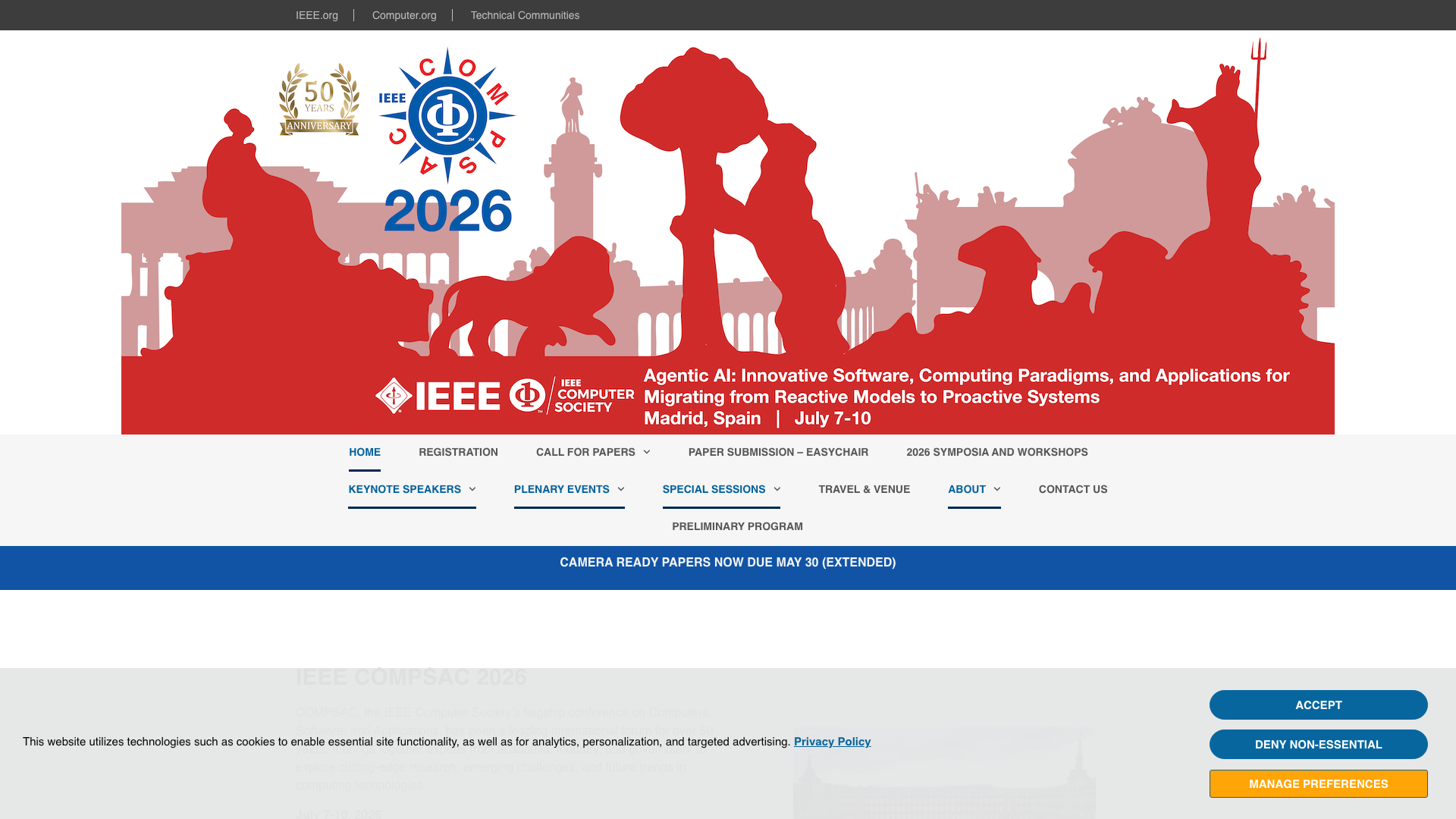Open the CONTACT US page
1456x819 pixels.
[x=1073, y=489]
